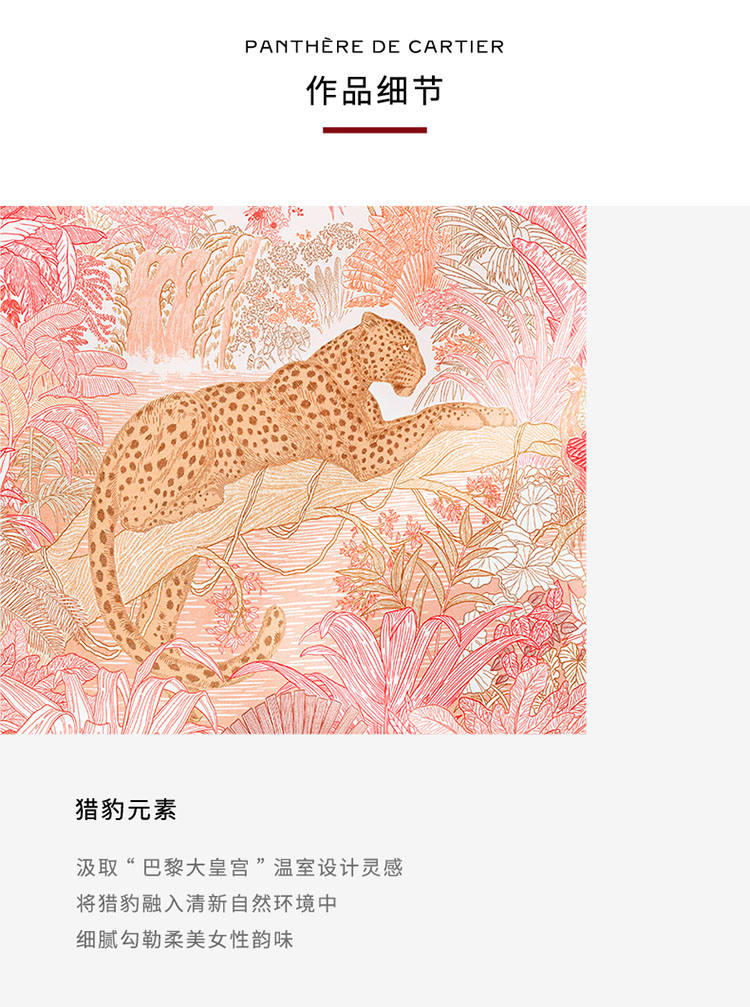Viewport: 750px width, 1007px height.
Task: Click the 猎豹元素 section heading
Action: (x=126, y=809)
